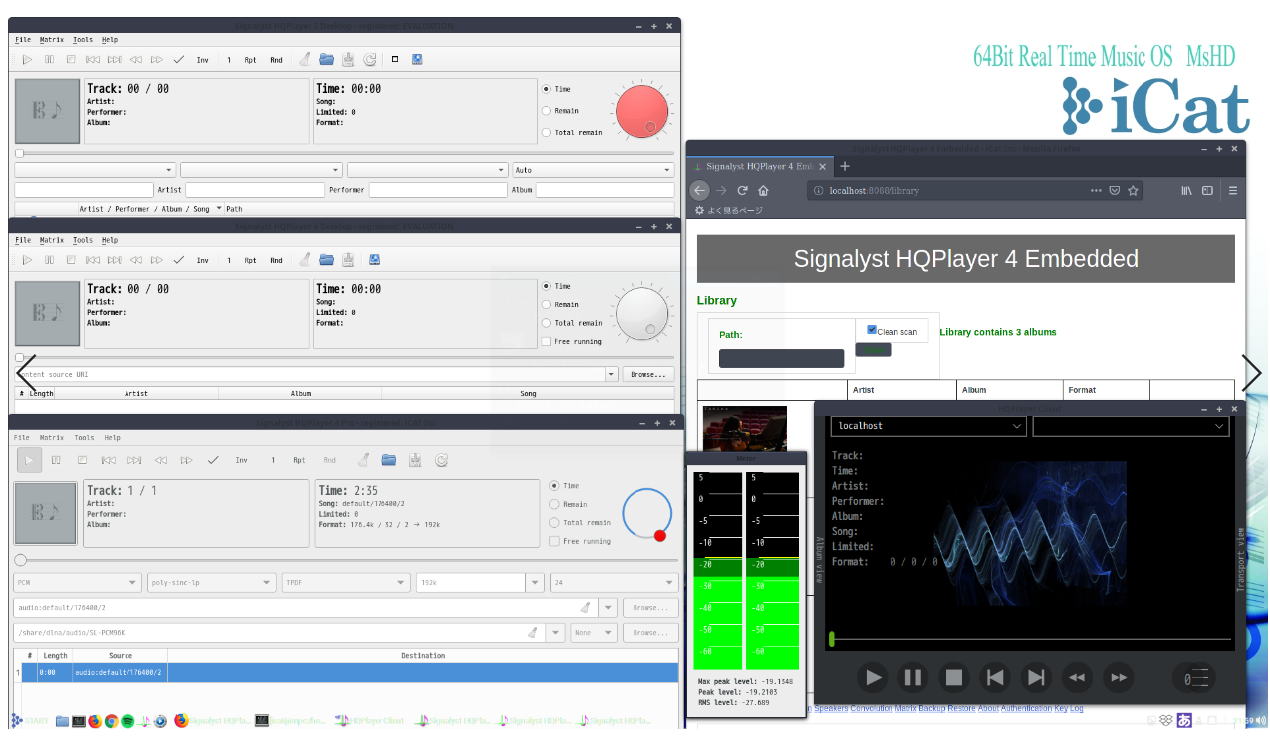Image resolution: width=1270 pixels, height=736 pixels.
Task: Click the seek bar in HQPlayer Client
Action: tap(1031, 639)
